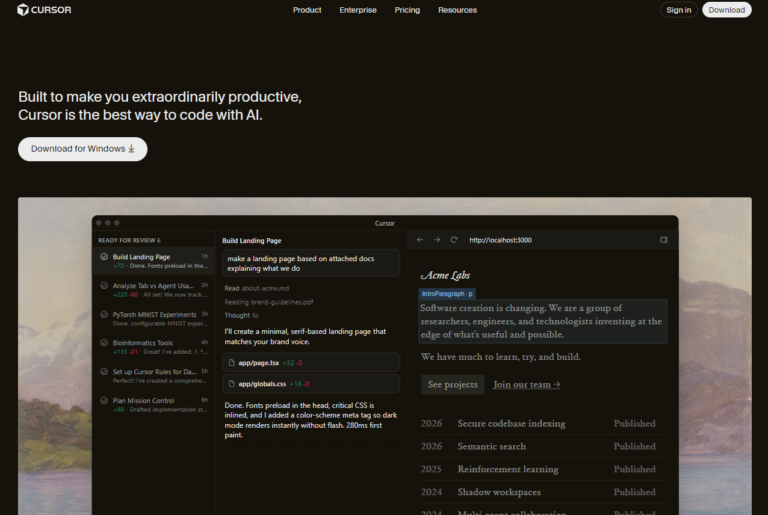Select Set up Cursor Rules task

coord(154,376)
